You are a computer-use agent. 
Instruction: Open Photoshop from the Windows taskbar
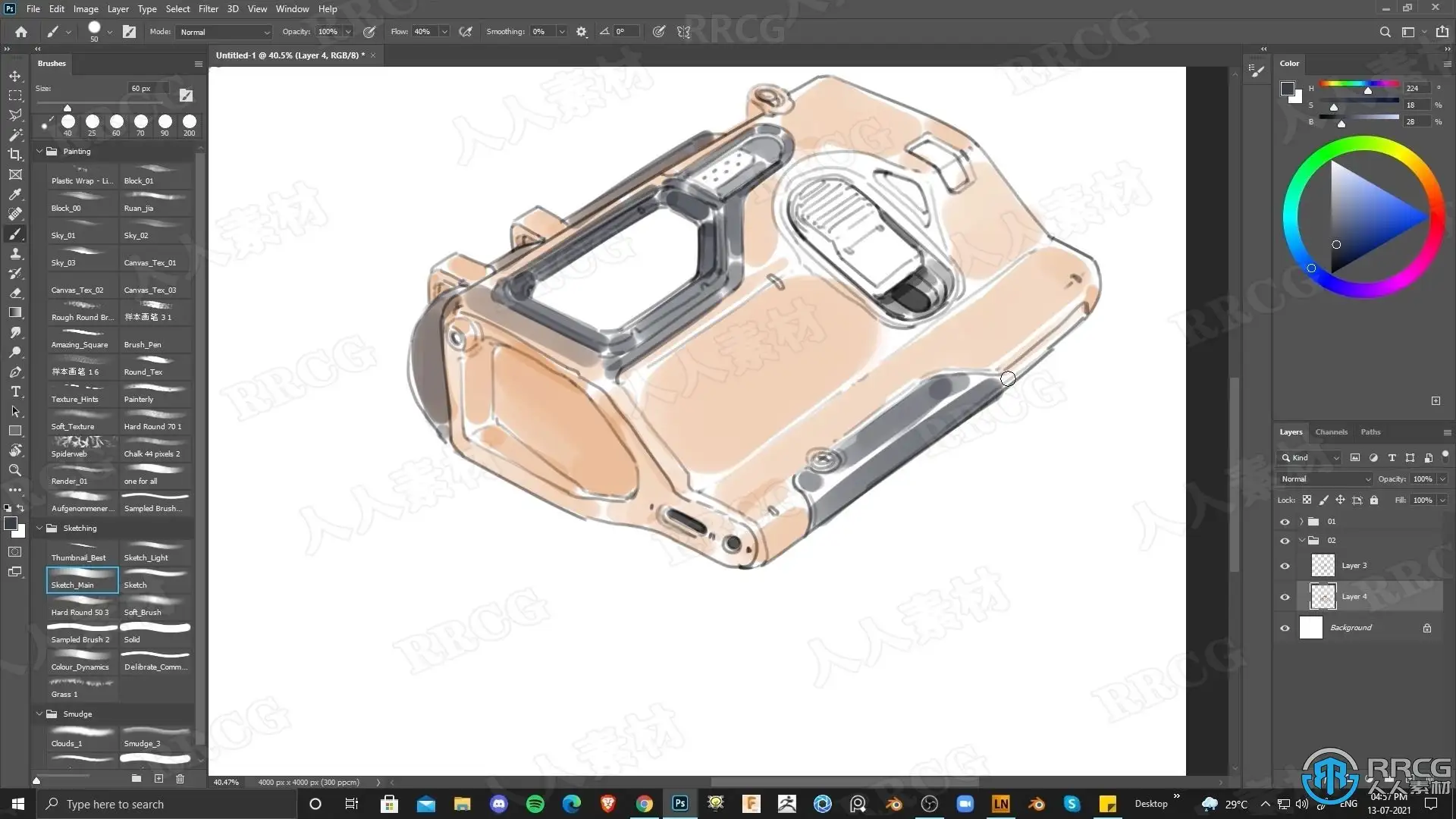coord(680,804)
